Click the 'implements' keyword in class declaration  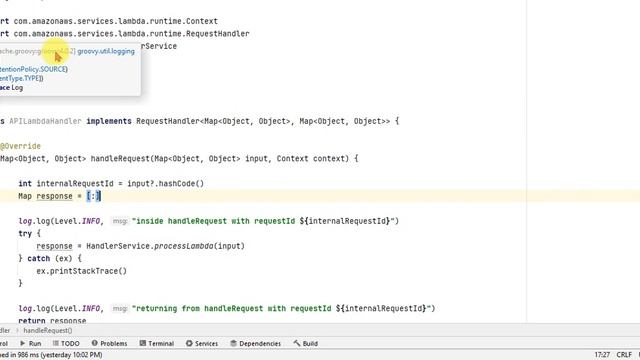[x=109, y=121]
